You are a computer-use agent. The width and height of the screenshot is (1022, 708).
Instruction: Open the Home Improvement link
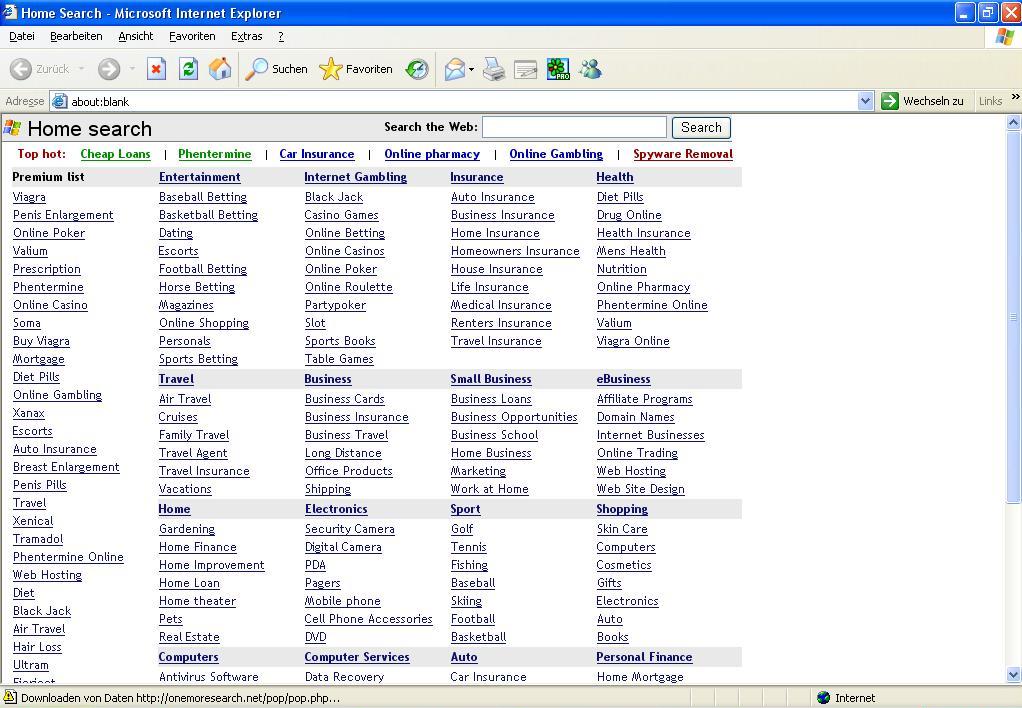(x=212, y=565)
